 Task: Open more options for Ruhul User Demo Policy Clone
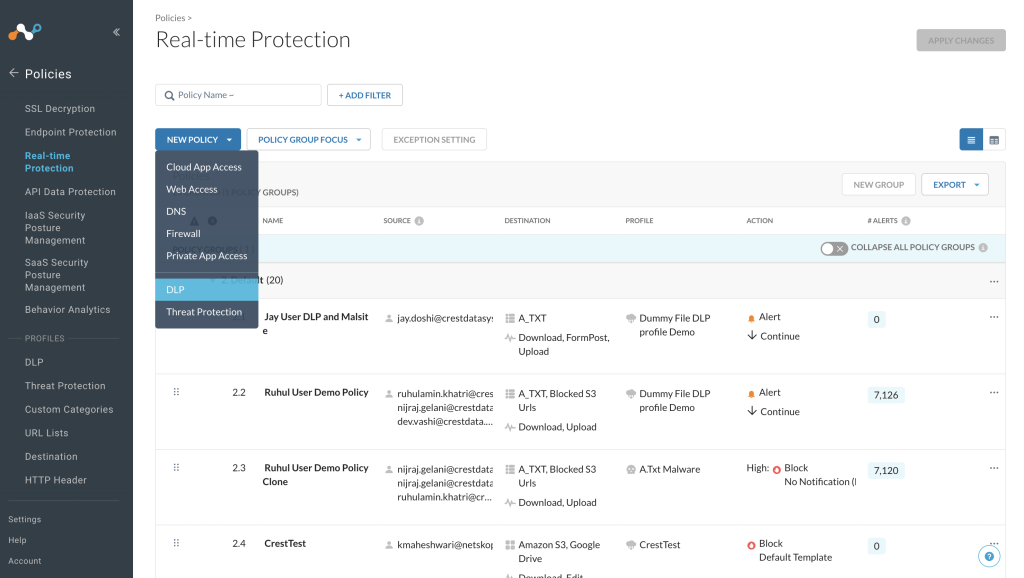coord(994,468)
